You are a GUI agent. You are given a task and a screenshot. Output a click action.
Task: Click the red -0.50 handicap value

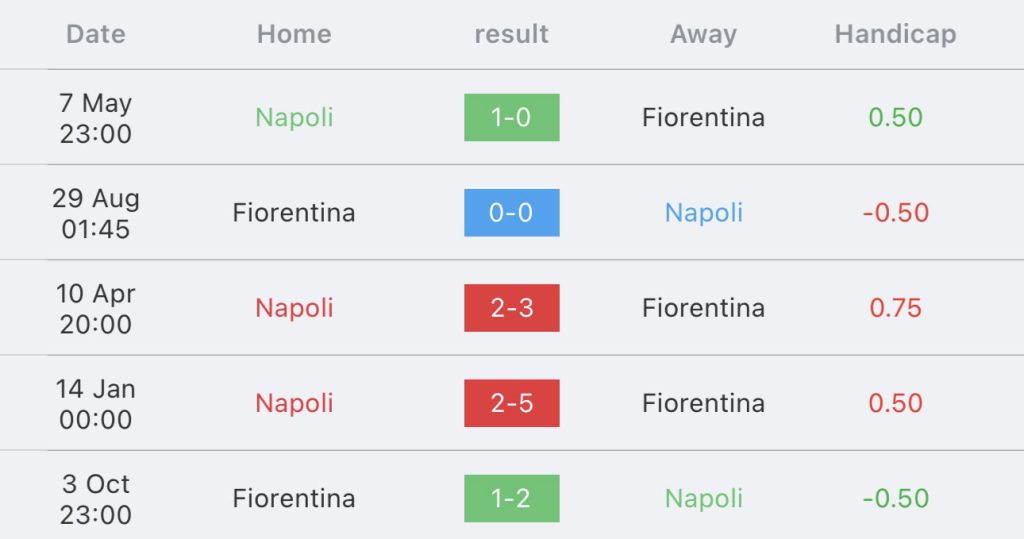(x=895, y=212)
